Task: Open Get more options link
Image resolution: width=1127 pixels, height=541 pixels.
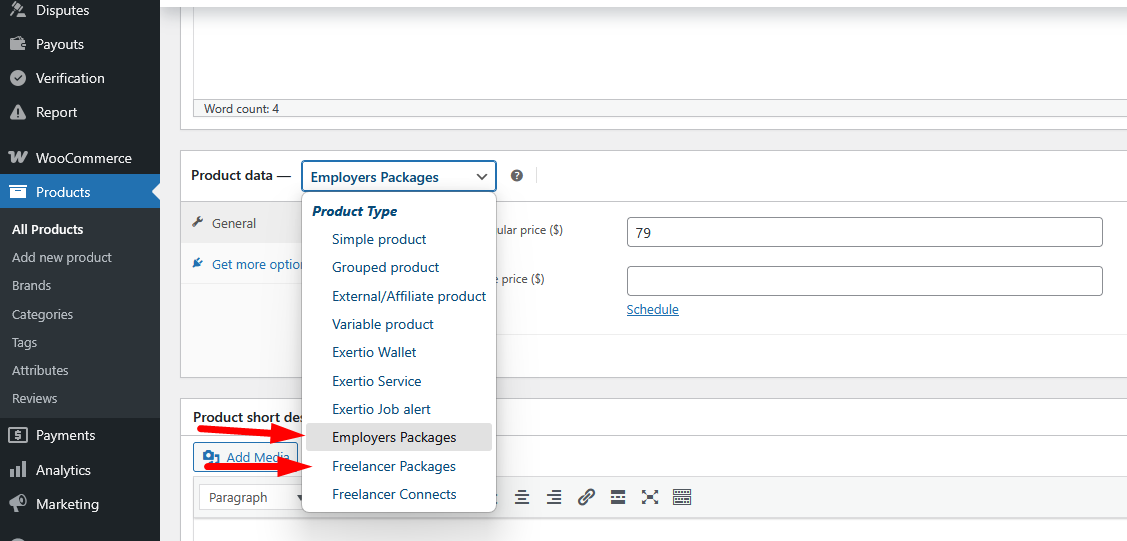Action: tap(257, 264)
